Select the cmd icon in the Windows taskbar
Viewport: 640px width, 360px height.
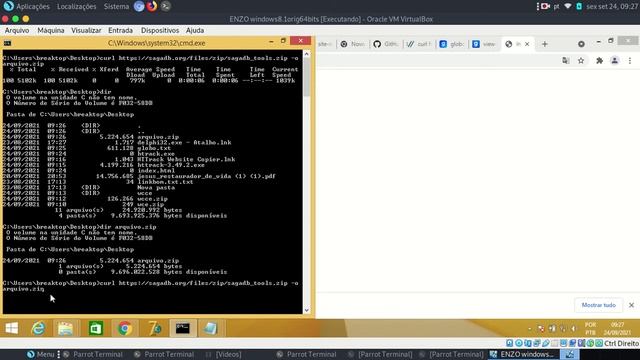[x=182, y=328]
